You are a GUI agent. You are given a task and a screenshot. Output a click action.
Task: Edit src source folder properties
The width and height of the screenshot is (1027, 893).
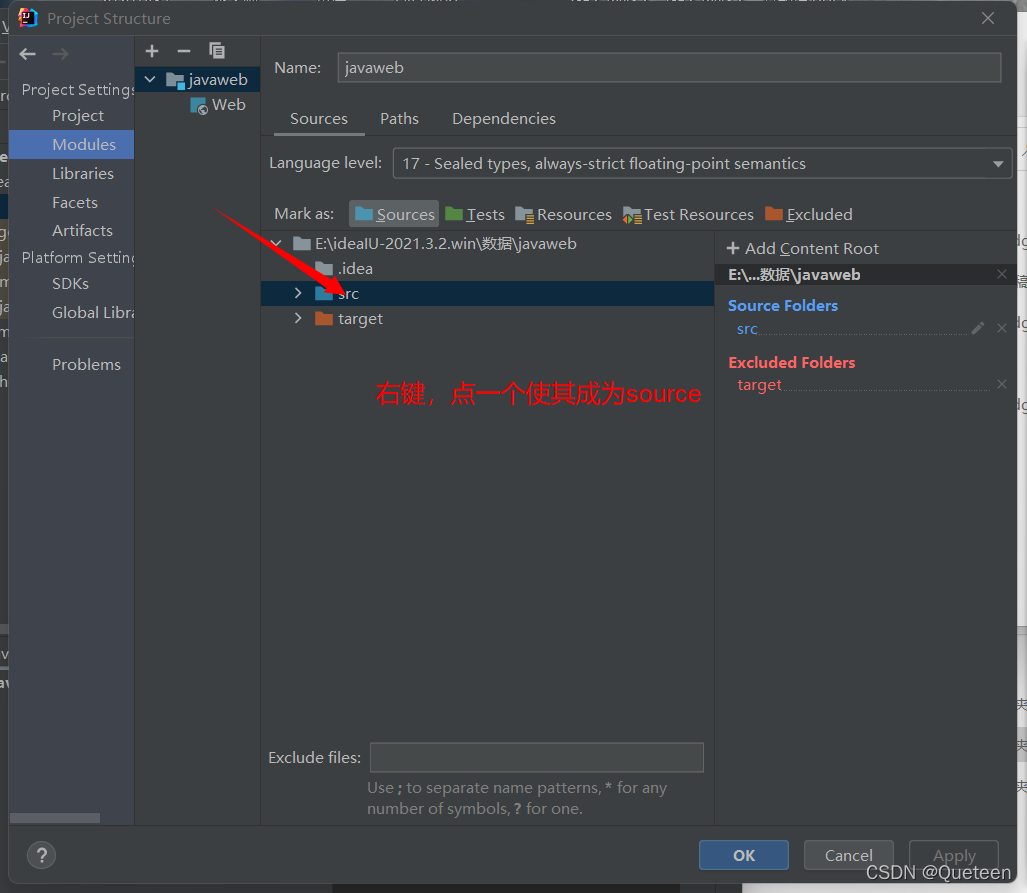(978, 328)
